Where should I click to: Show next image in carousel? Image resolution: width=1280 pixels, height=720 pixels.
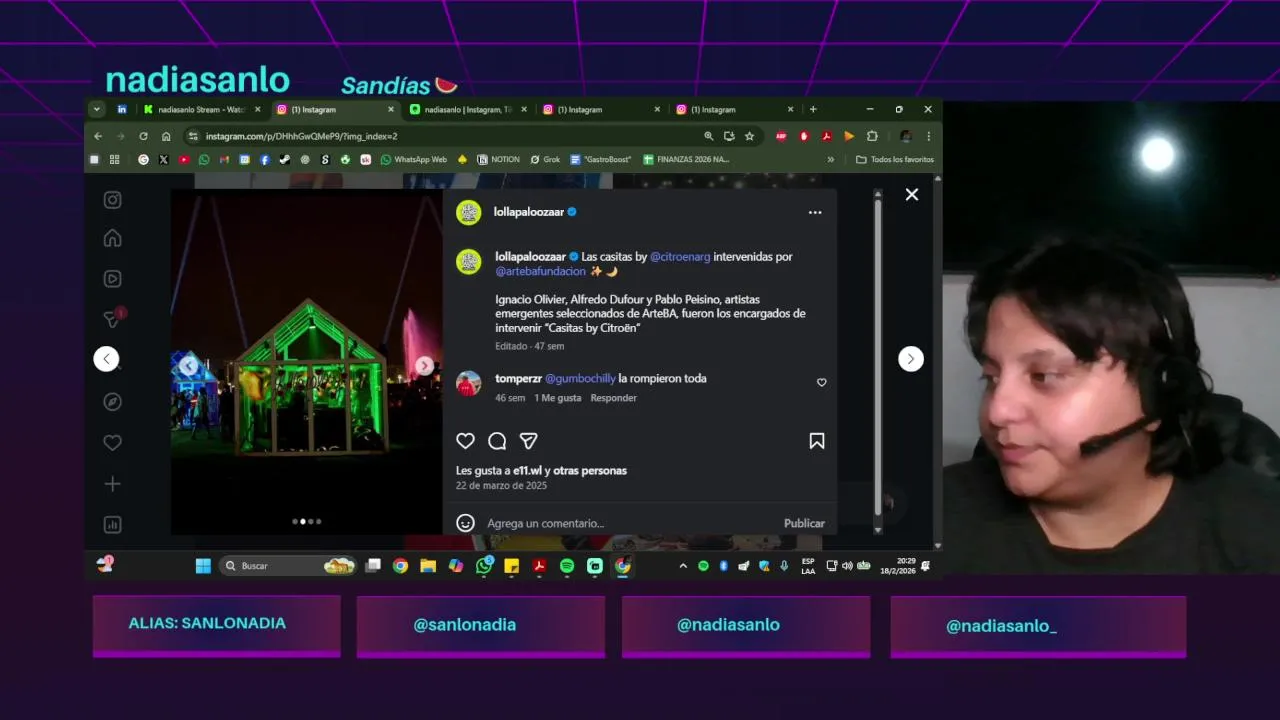pyautogui.click(x=425, y=366)
